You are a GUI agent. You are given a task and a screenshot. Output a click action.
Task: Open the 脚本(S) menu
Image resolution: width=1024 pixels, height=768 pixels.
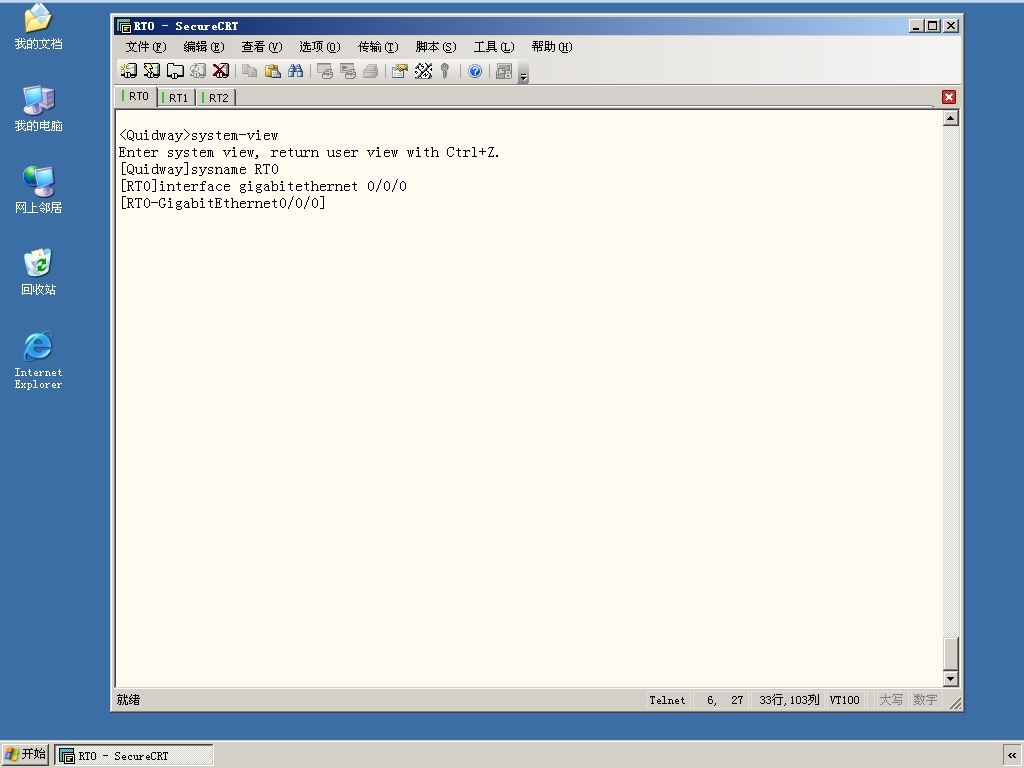436,46
